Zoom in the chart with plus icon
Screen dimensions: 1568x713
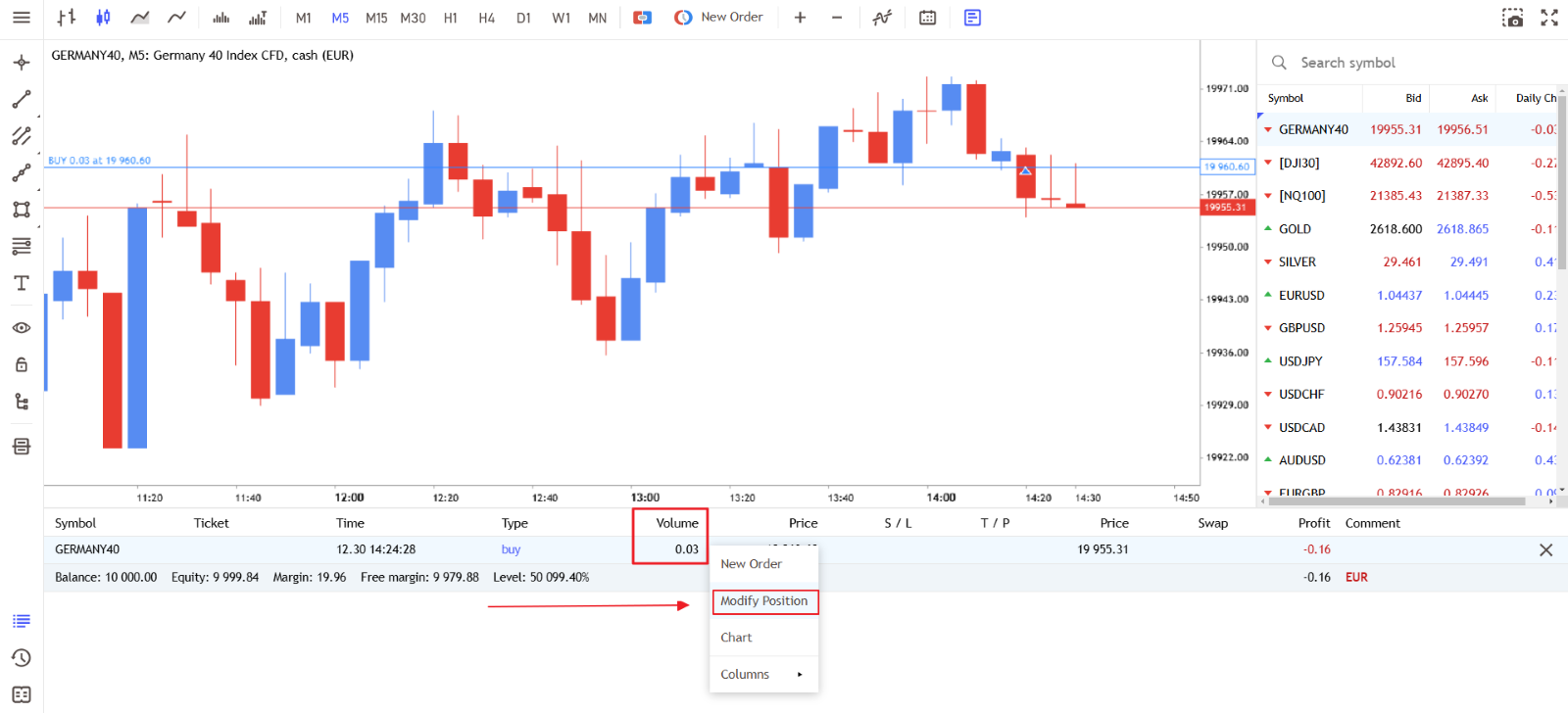pyautogui.click(x=800, y=18)
